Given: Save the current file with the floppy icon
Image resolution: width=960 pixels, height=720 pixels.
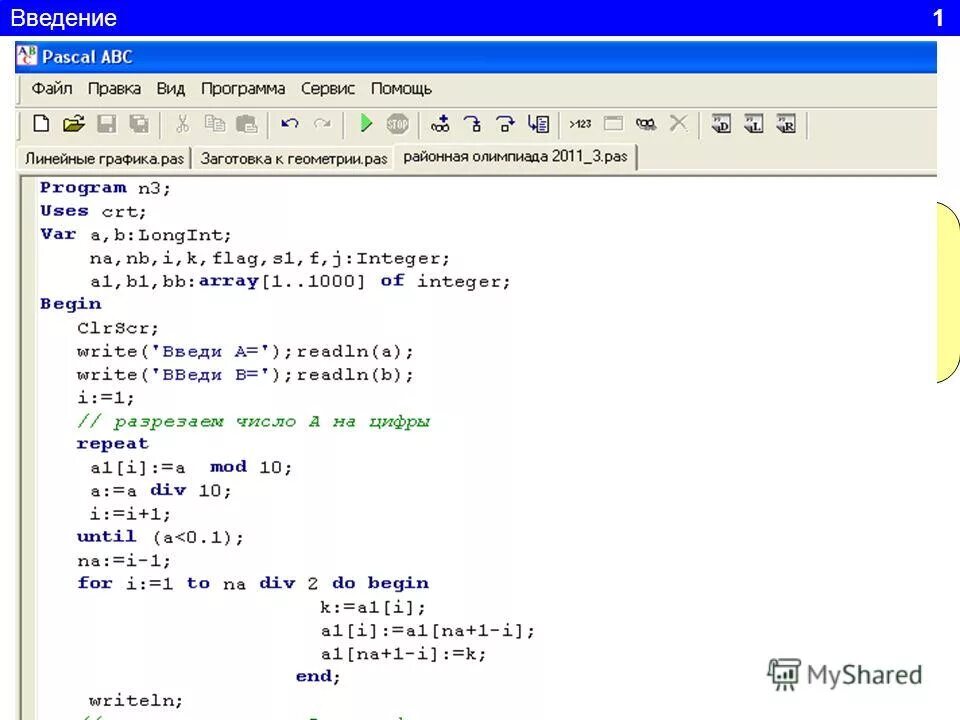Looking at the screenshot, I should point(107,124).
